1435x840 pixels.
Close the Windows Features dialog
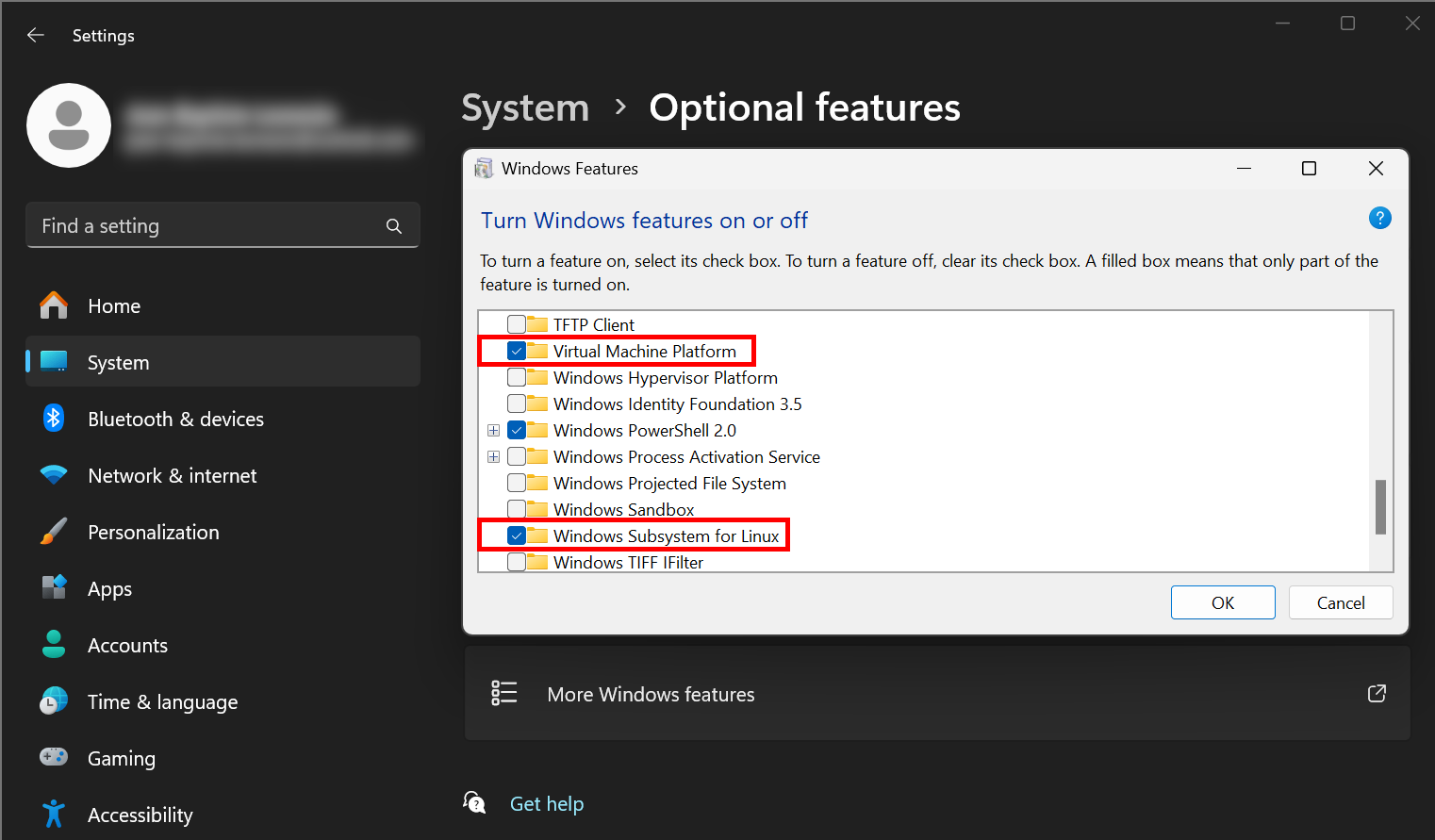[1376, 168]
